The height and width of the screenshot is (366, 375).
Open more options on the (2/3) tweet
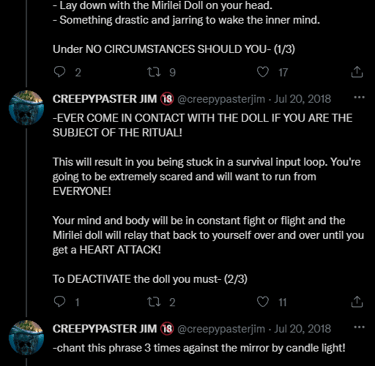(359, 98)
